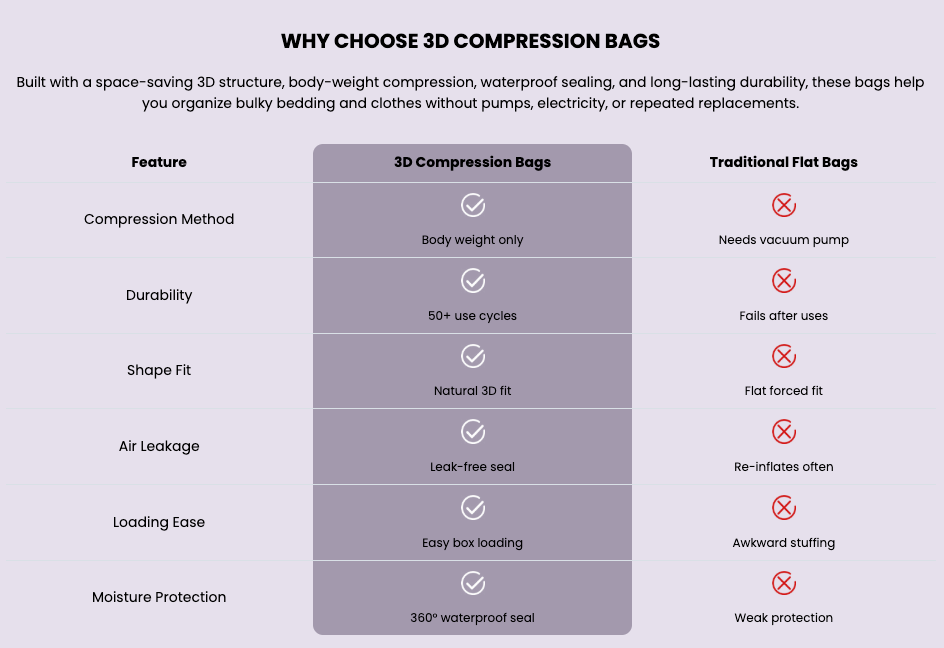Click the Compression Method row label
Image resolution: width=944 pixels, height=648 pixels.
click(159, 219)
